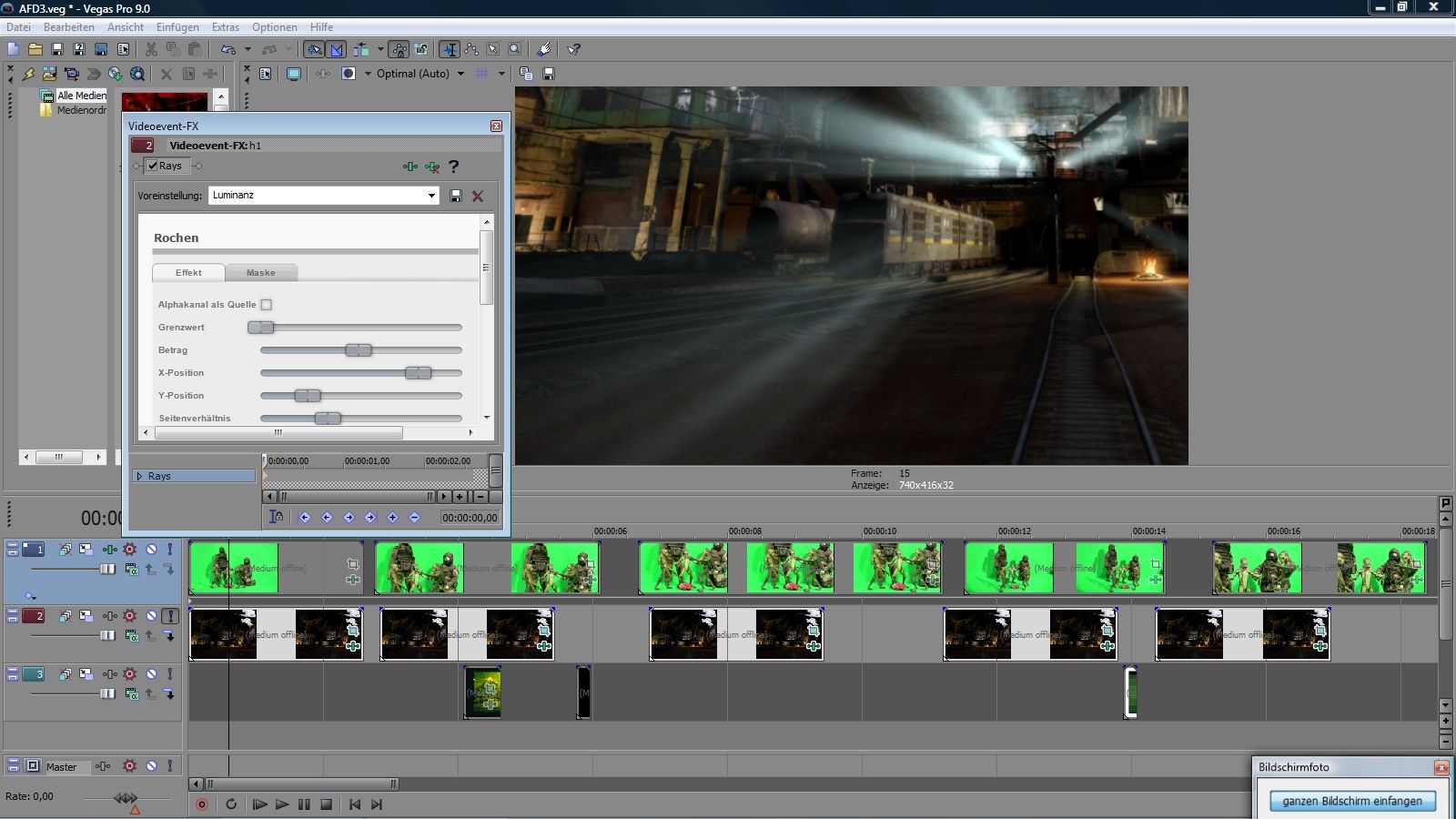The width and height of the screenshot is (1456, 819).
Task: Mute video track 2
Action: tap(151, 616)
